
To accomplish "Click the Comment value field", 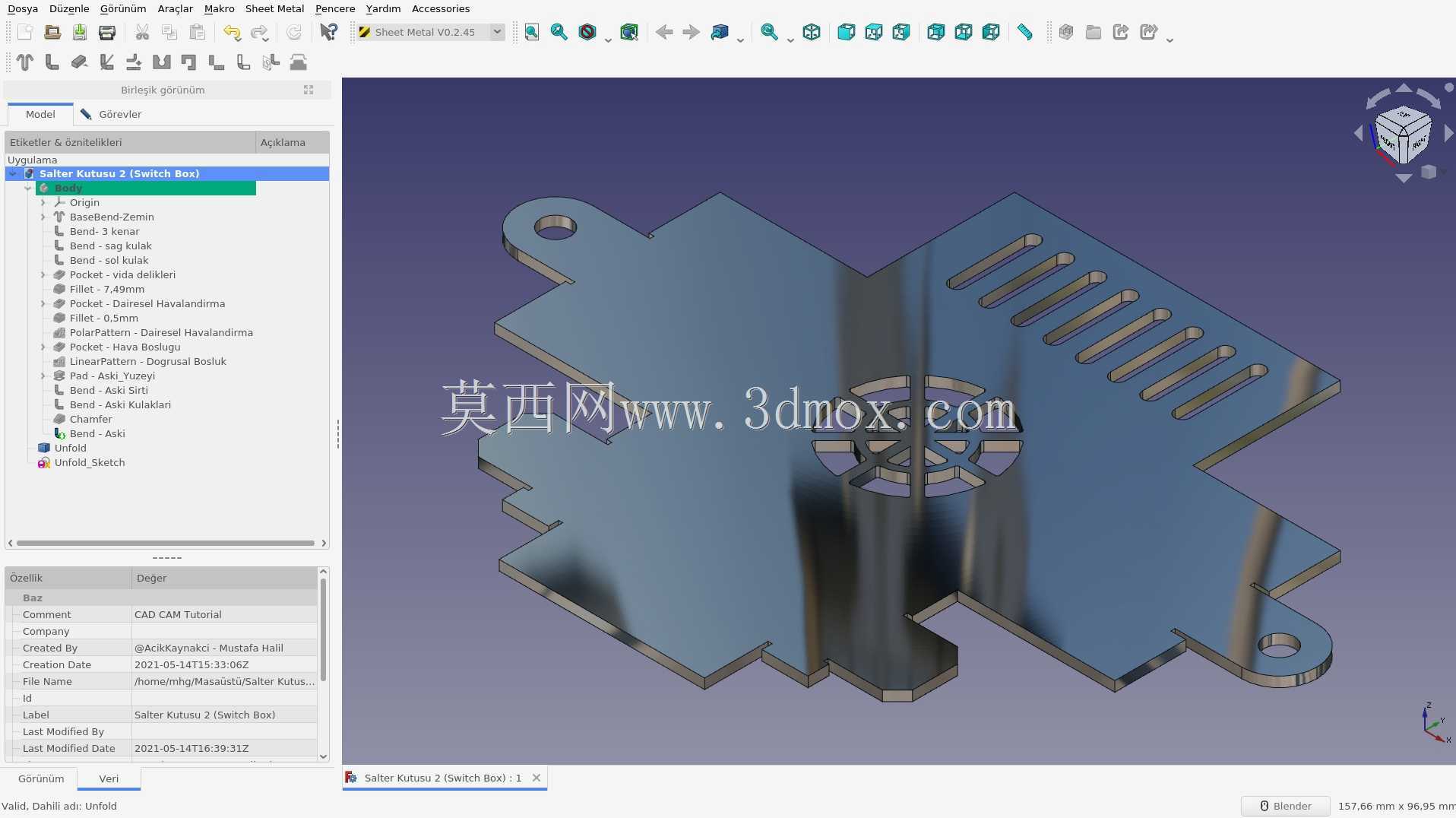I will tap(224, 614).
